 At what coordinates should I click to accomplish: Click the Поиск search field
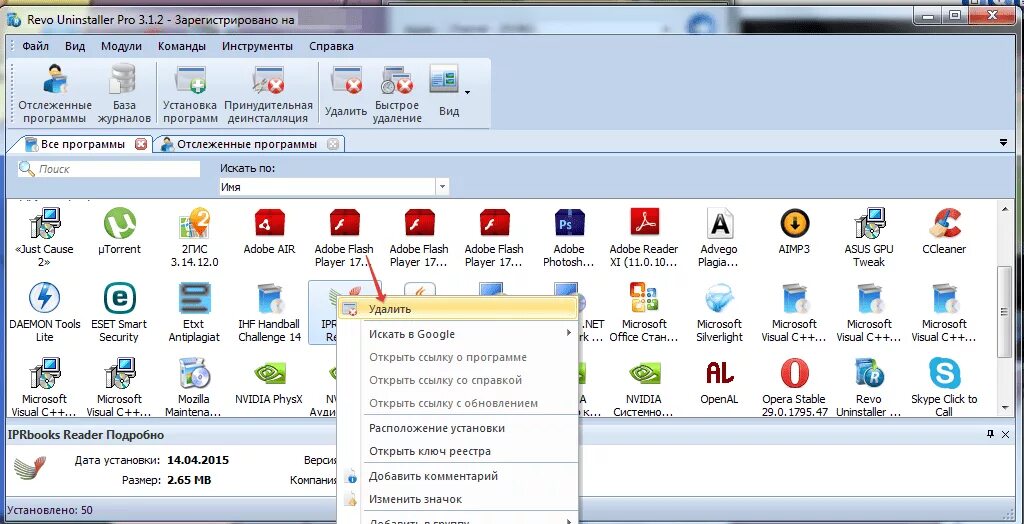tap(109, 169)
